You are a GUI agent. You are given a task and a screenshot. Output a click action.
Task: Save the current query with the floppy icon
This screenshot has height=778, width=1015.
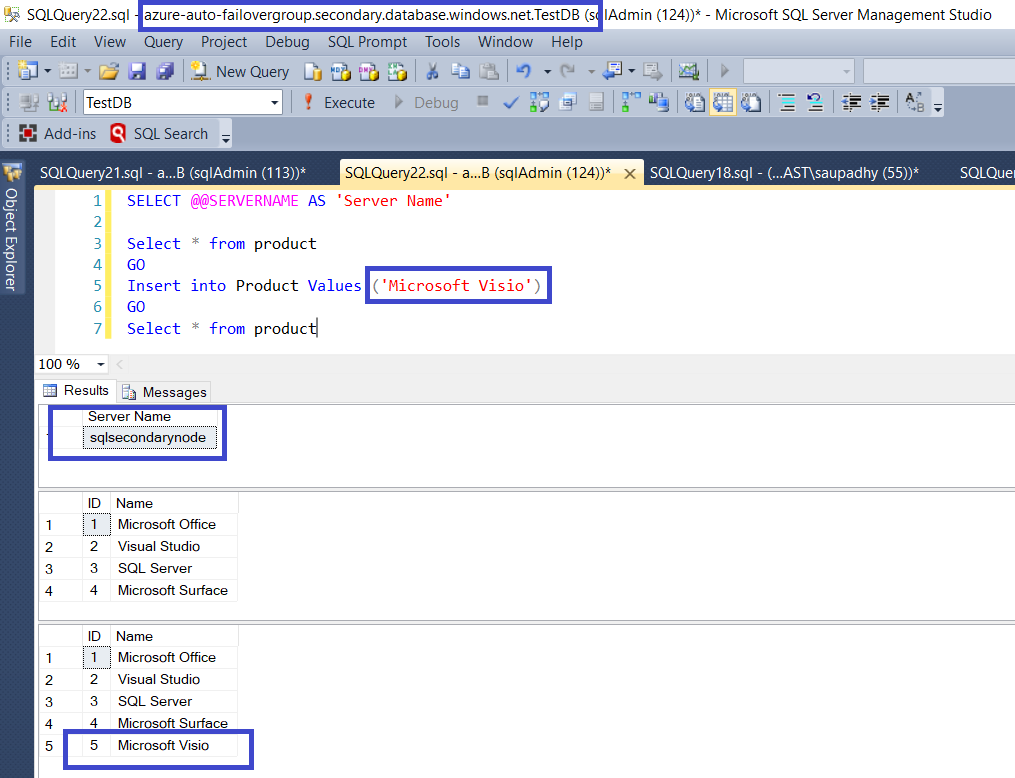[137, 71]
